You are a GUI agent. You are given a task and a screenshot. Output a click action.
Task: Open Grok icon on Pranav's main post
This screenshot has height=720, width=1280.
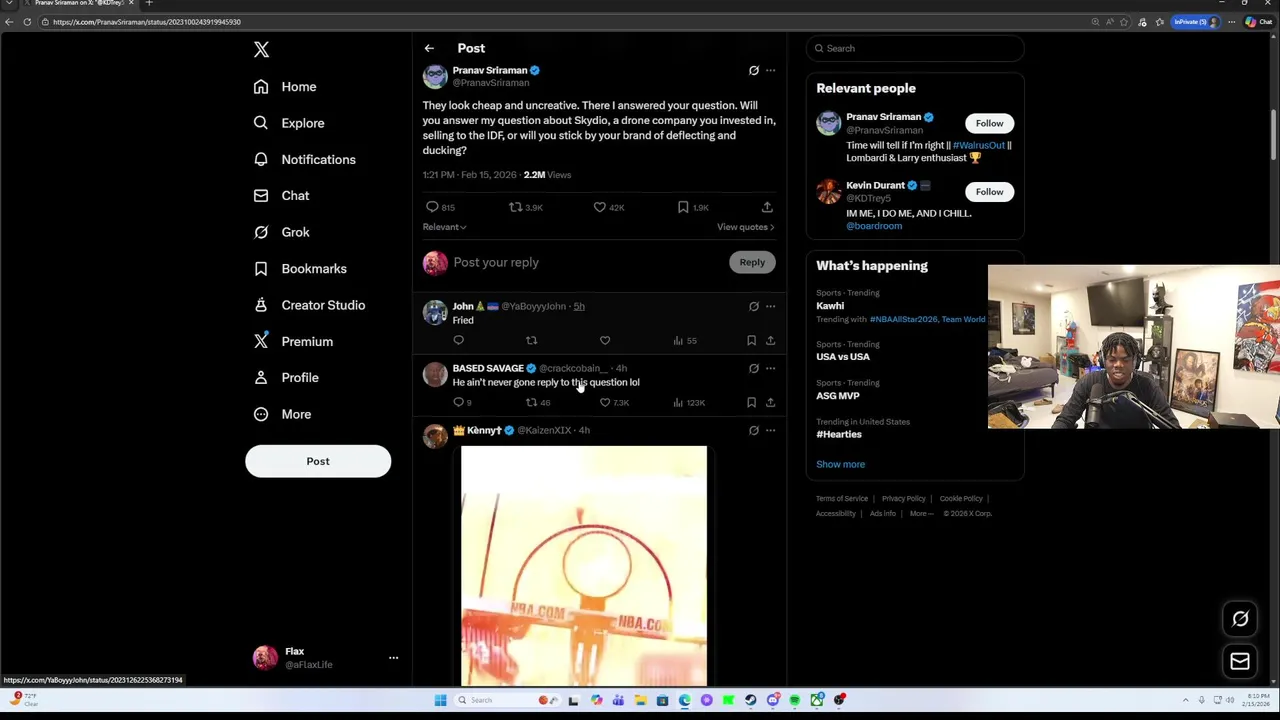pos(754,70)
